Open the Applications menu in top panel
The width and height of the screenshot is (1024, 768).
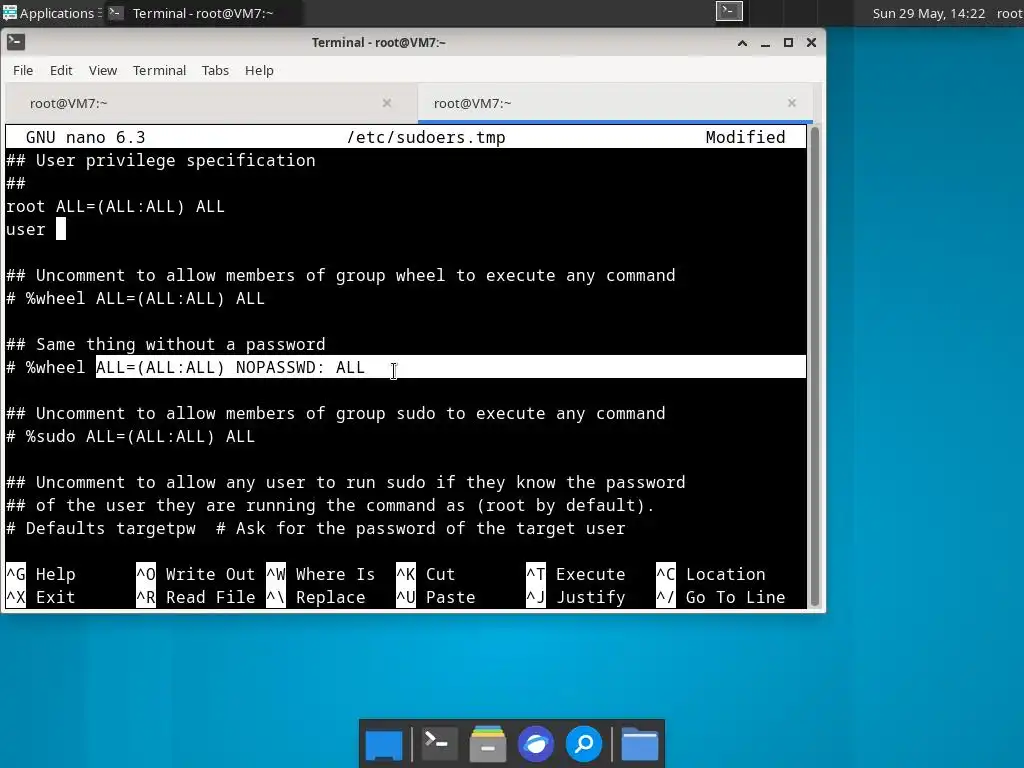[50, 13]
